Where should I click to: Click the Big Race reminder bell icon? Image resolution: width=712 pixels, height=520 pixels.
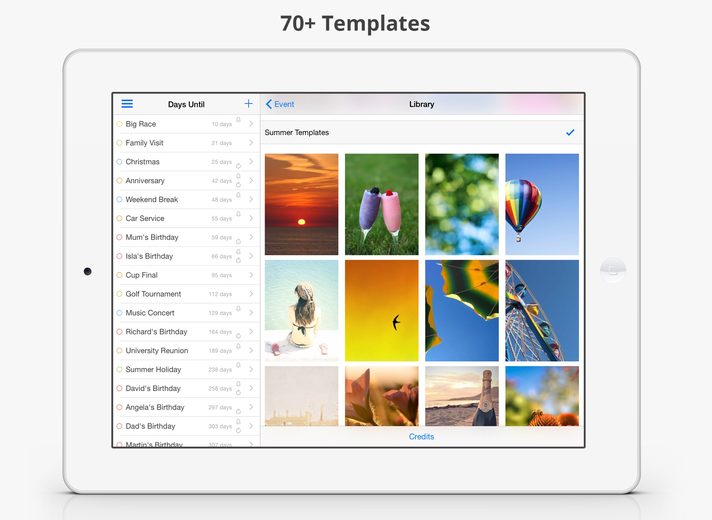point(238,119)
